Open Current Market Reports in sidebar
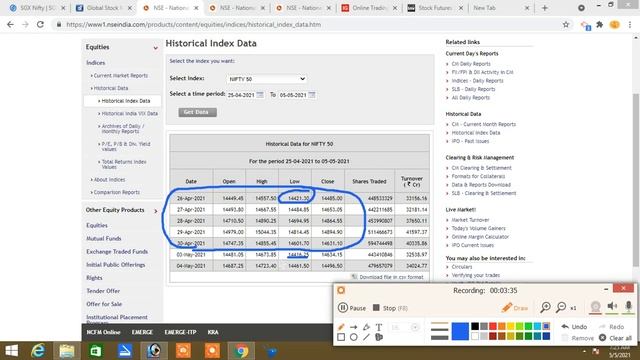This screenshot has height=360, width=640. pyautogui.click(x=120, y=76)
